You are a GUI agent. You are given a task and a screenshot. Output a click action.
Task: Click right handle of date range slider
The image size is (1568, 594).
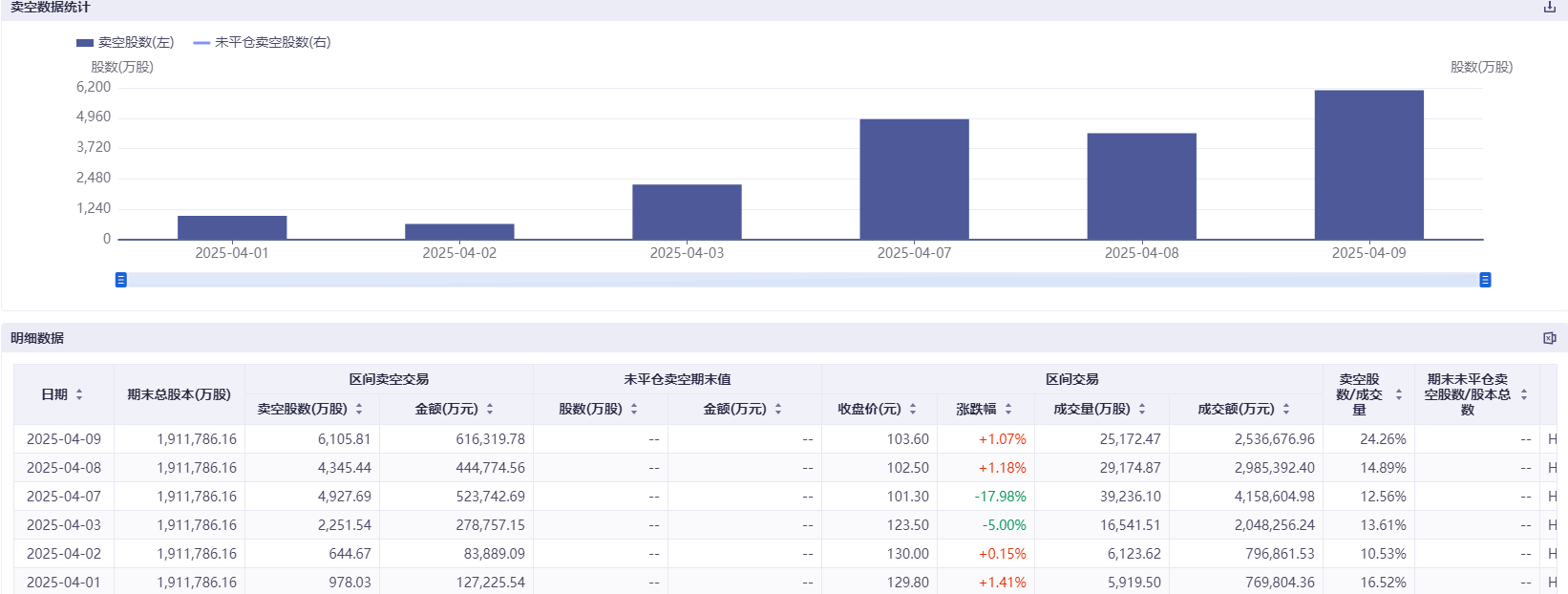(1485, 280)
